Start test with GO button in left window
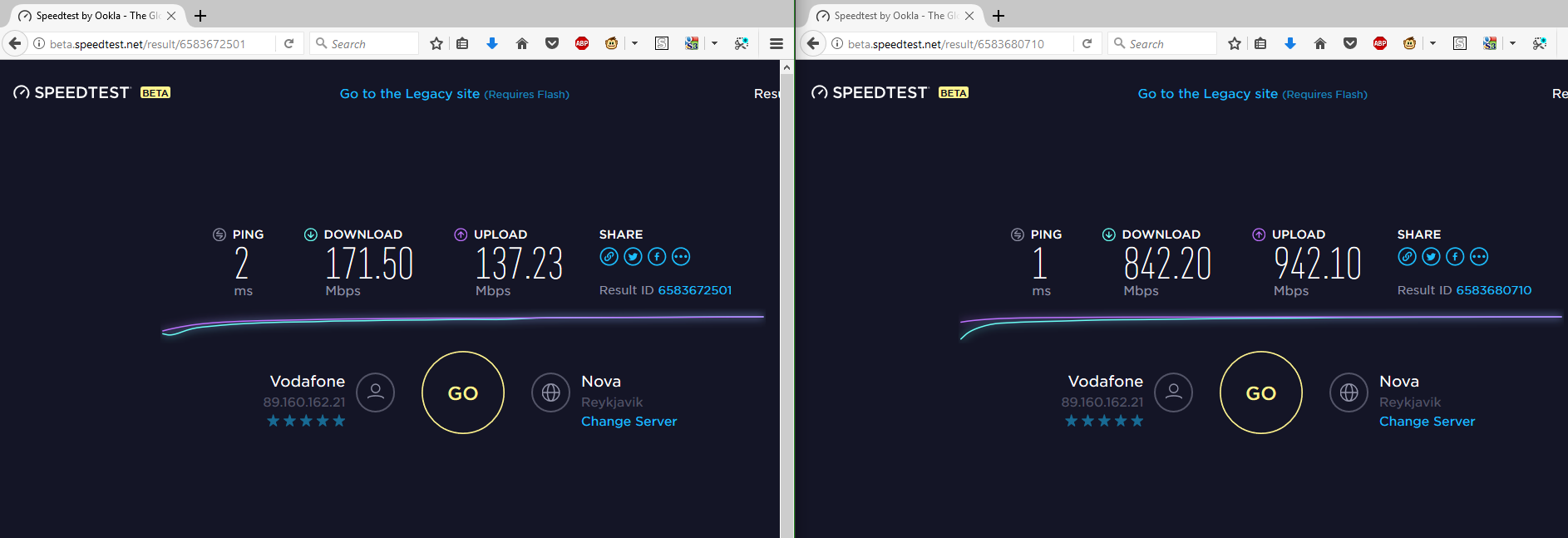1568x538 pixels. click(463, 392)
